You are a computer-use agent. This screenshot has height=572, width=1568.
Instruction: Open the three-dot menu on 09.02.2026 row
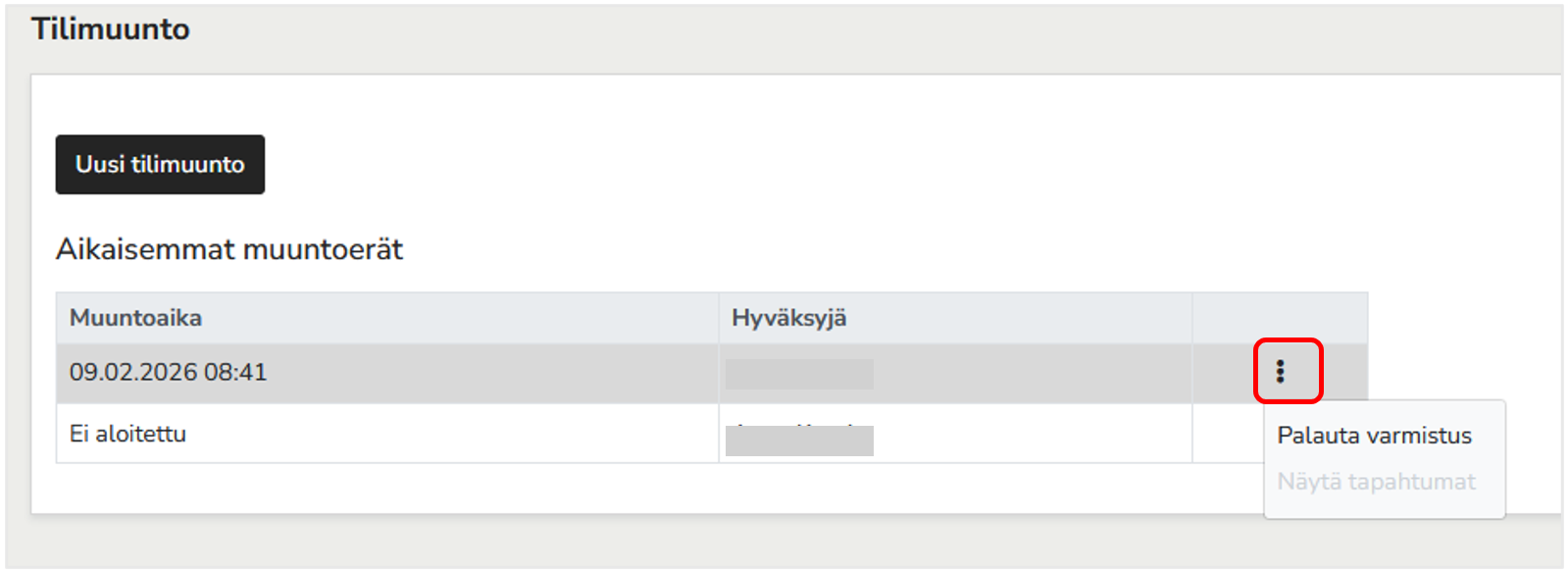click(1280, 372)
